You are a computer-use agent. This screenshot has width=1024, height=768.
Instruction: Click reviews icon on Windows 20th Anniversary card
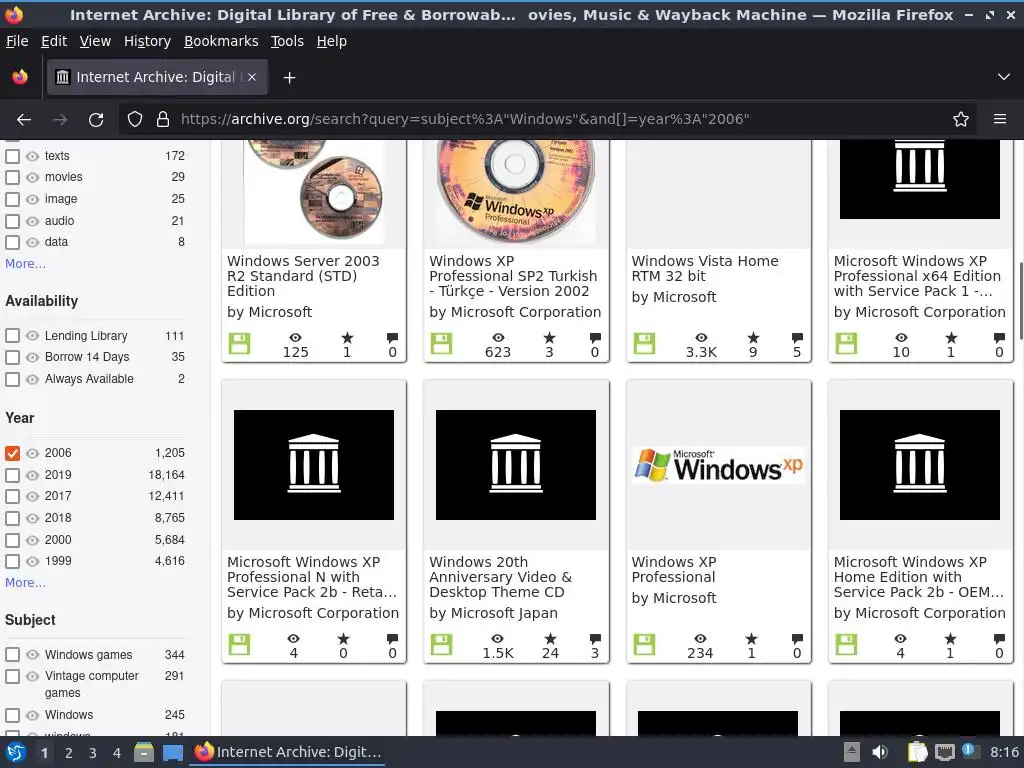594,639
